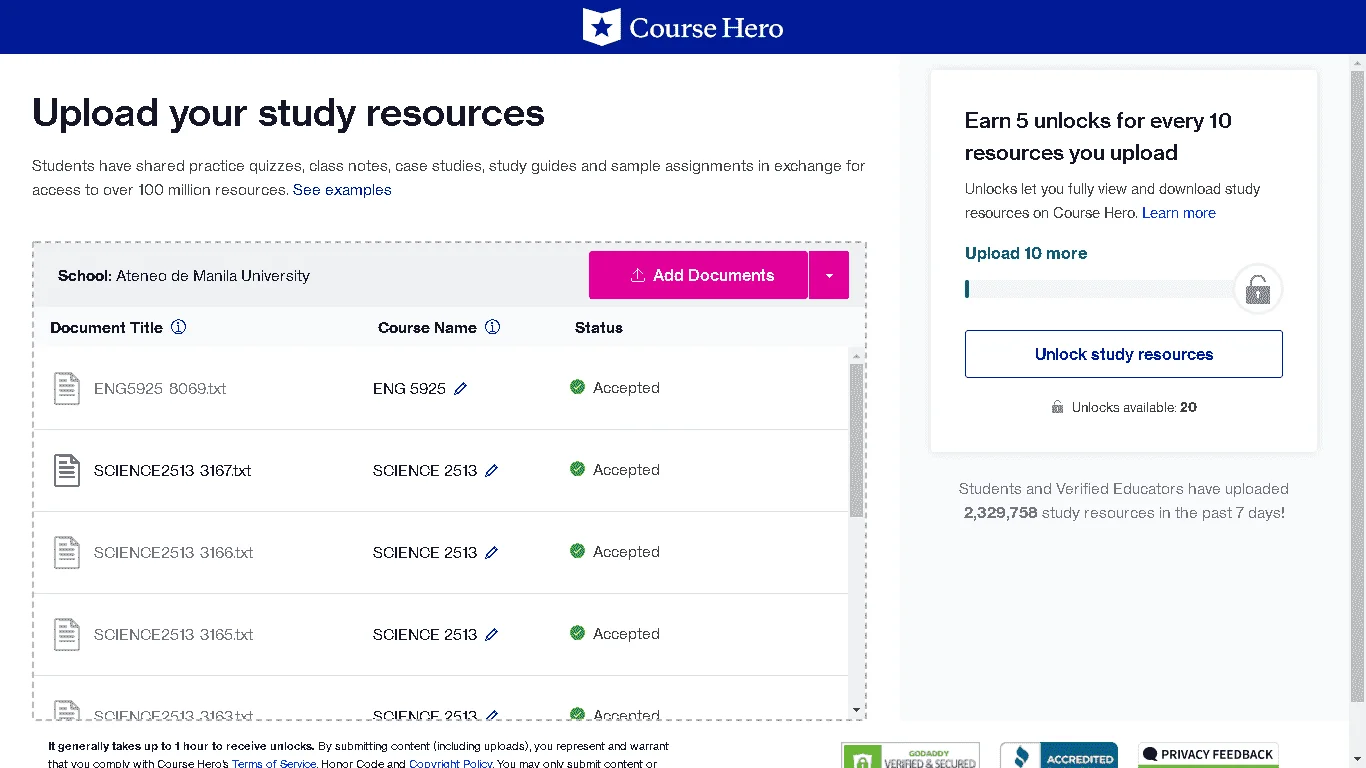Edit course name for SCIENCE2513 3166.txt
Image resolution: width=1366 pixels, height=768 pixels.
point(492,552)
